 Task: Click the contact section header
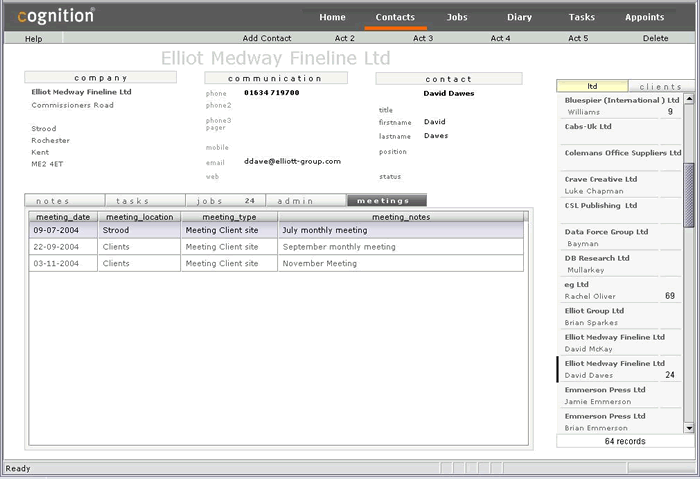point(449,79)
